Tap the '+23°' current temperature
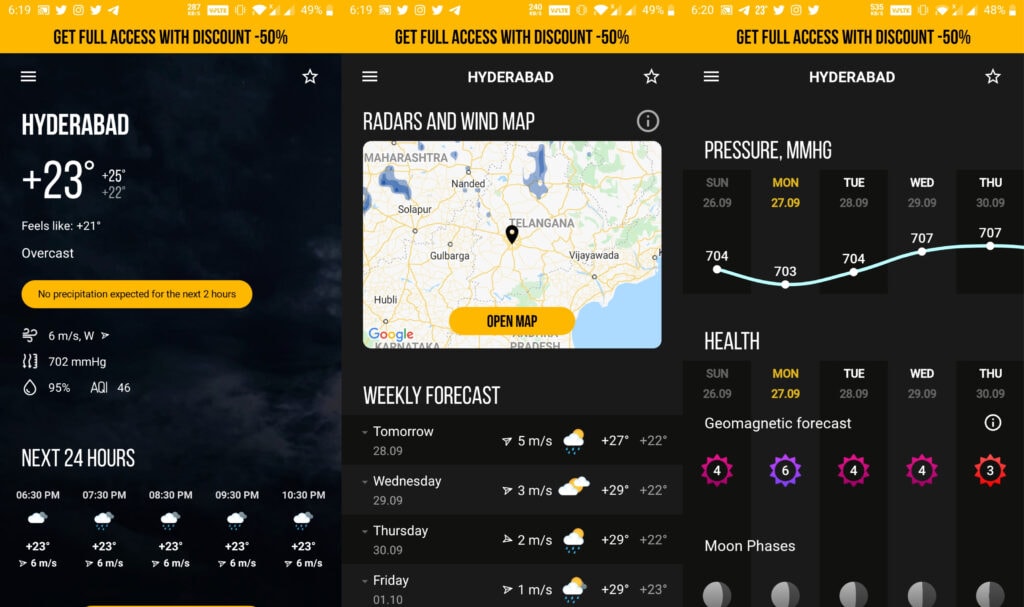This screenshot has height=607, width=1024. click(x=58, y=180)
